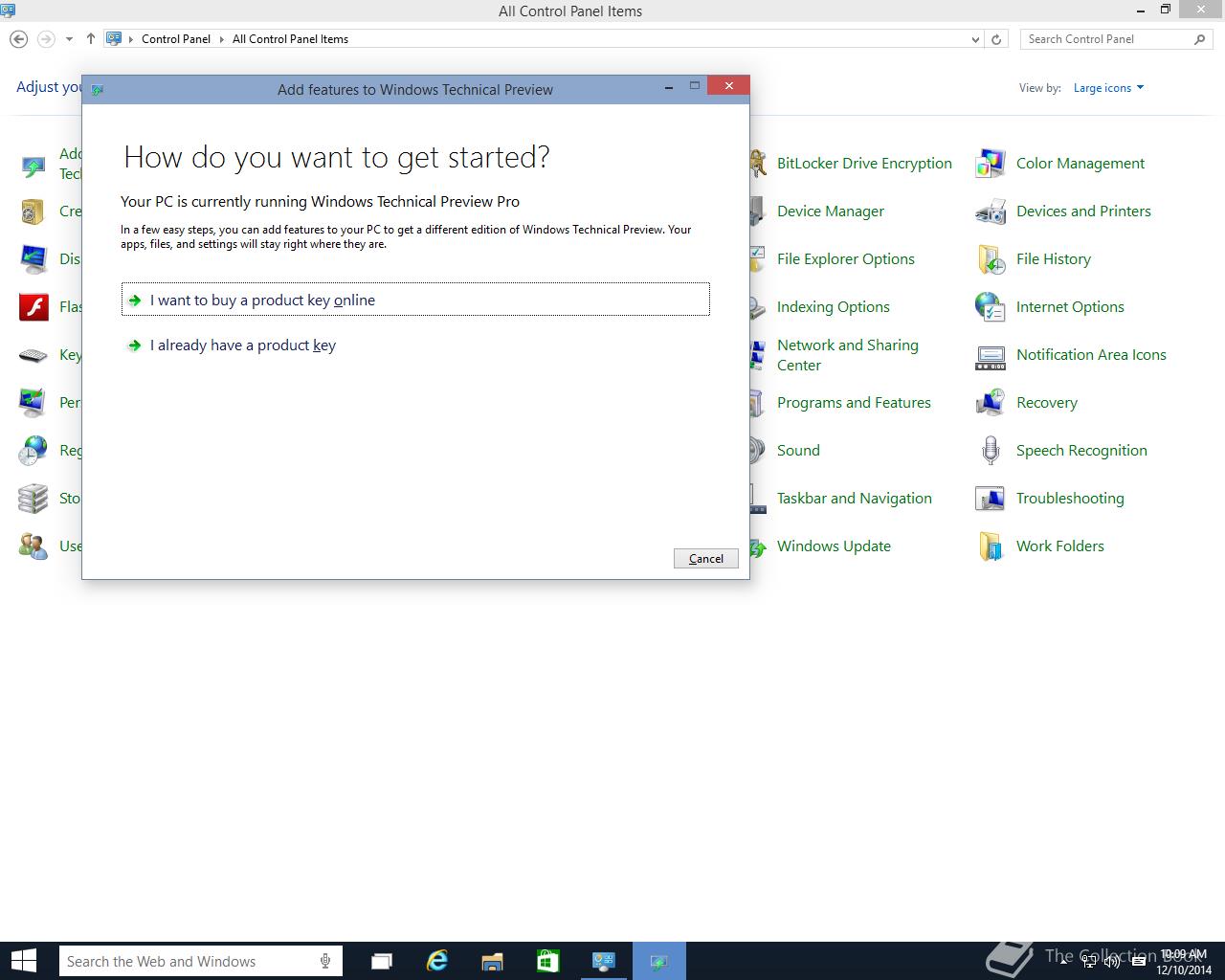Viewport: 1225px width, 980px height.
Task: Open Taskbar and Navigation
Action: tap(854, 499)
